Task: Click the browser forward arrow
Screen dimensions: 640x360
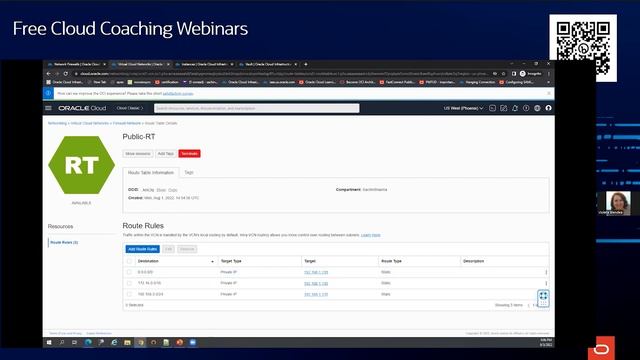Action: click(x=57, y=74)
